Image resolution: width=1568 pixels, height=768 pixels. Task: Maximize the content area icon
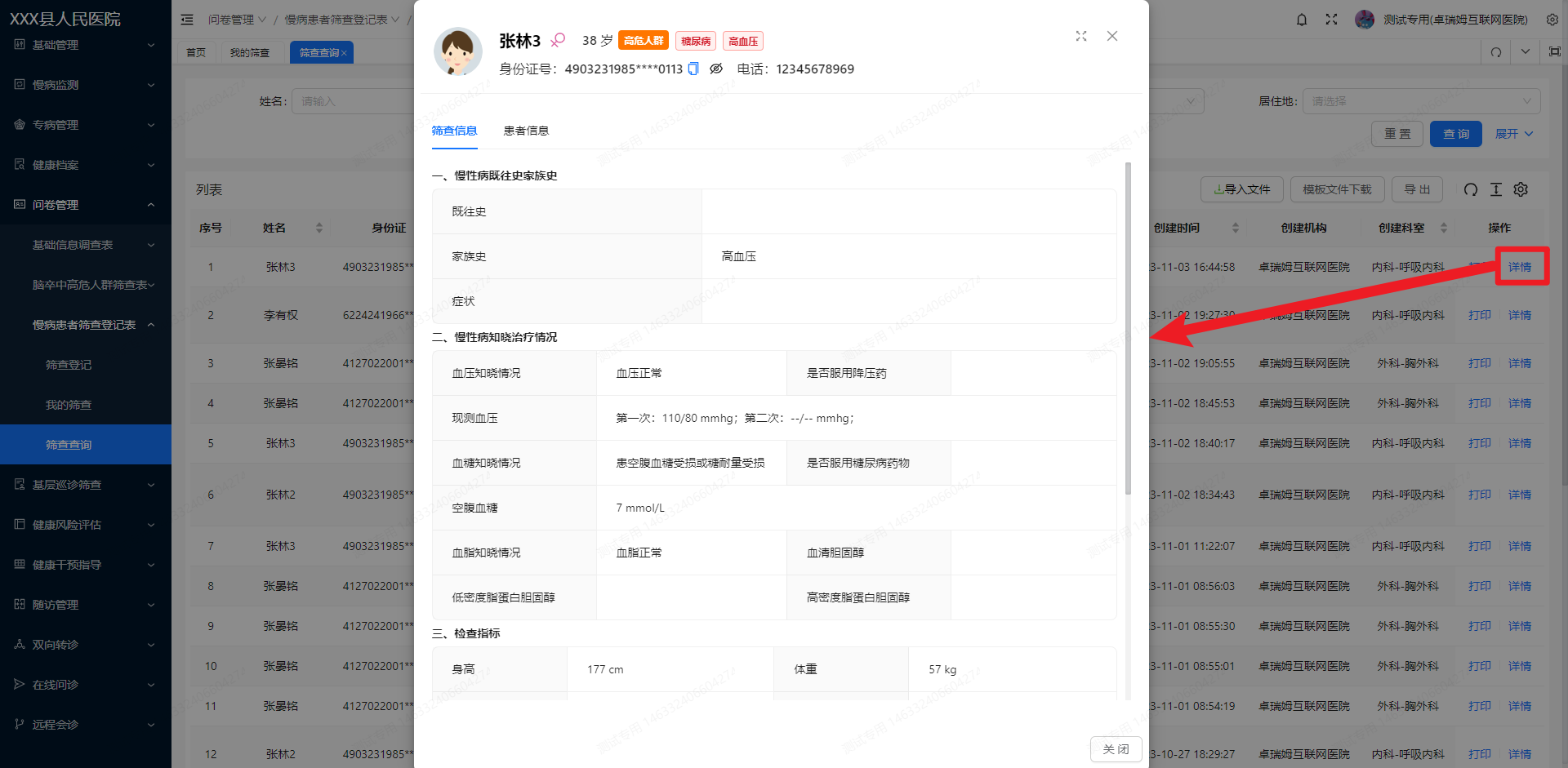pos(1555,52)
